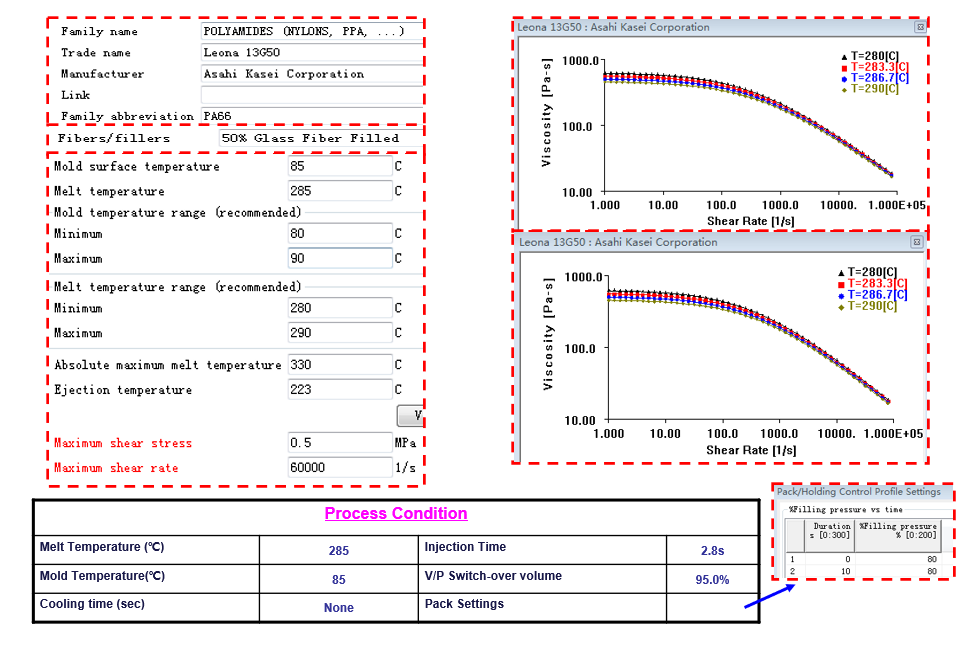Viewport: 968px width, 652px height.
Task: Close the upper Leona 13G50 viscosity chart panel
Action: 920,27
